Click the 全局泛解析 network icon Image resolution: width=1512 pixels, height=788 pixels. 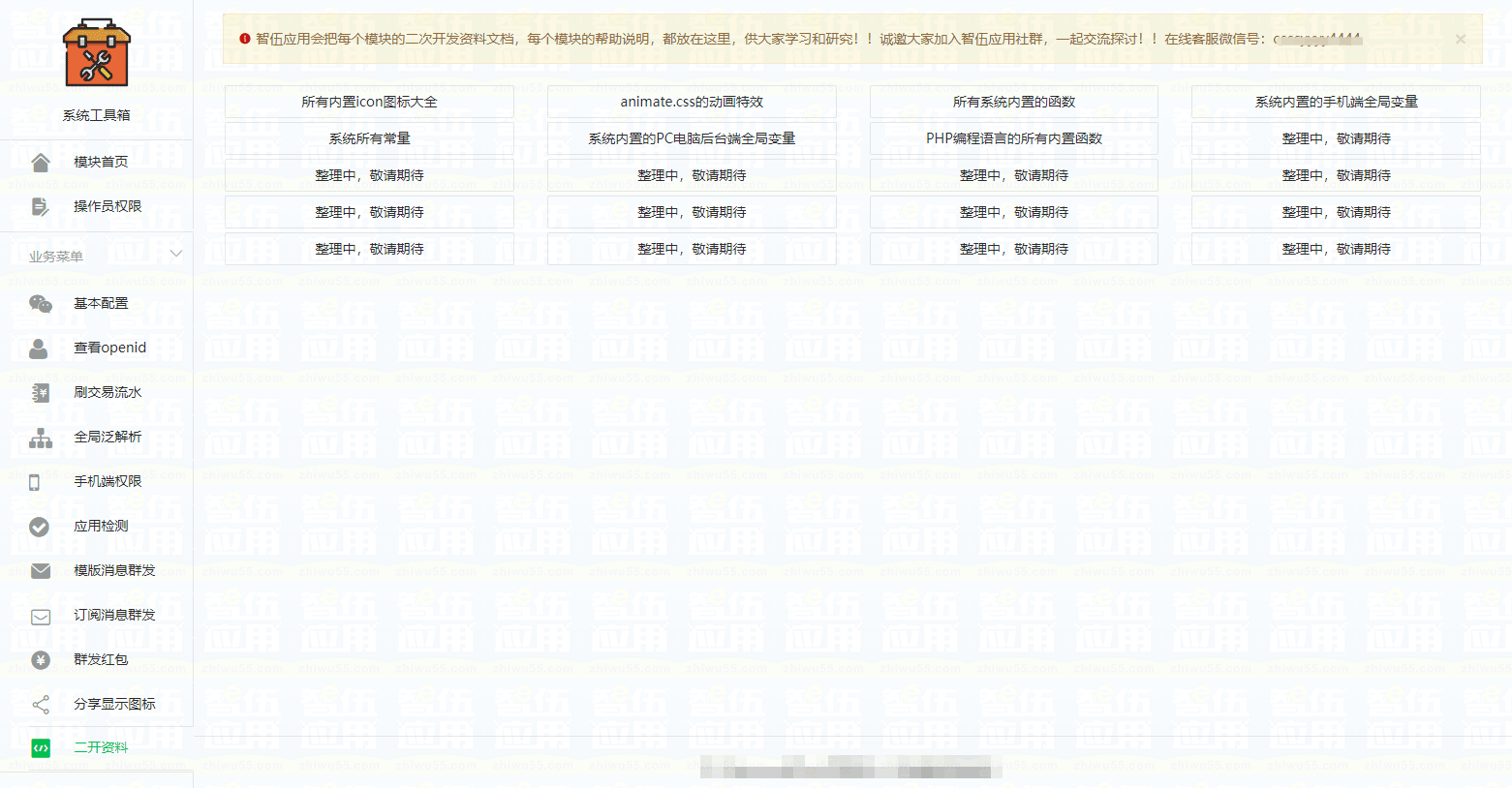pyautogui.click(x=40, y=437)
